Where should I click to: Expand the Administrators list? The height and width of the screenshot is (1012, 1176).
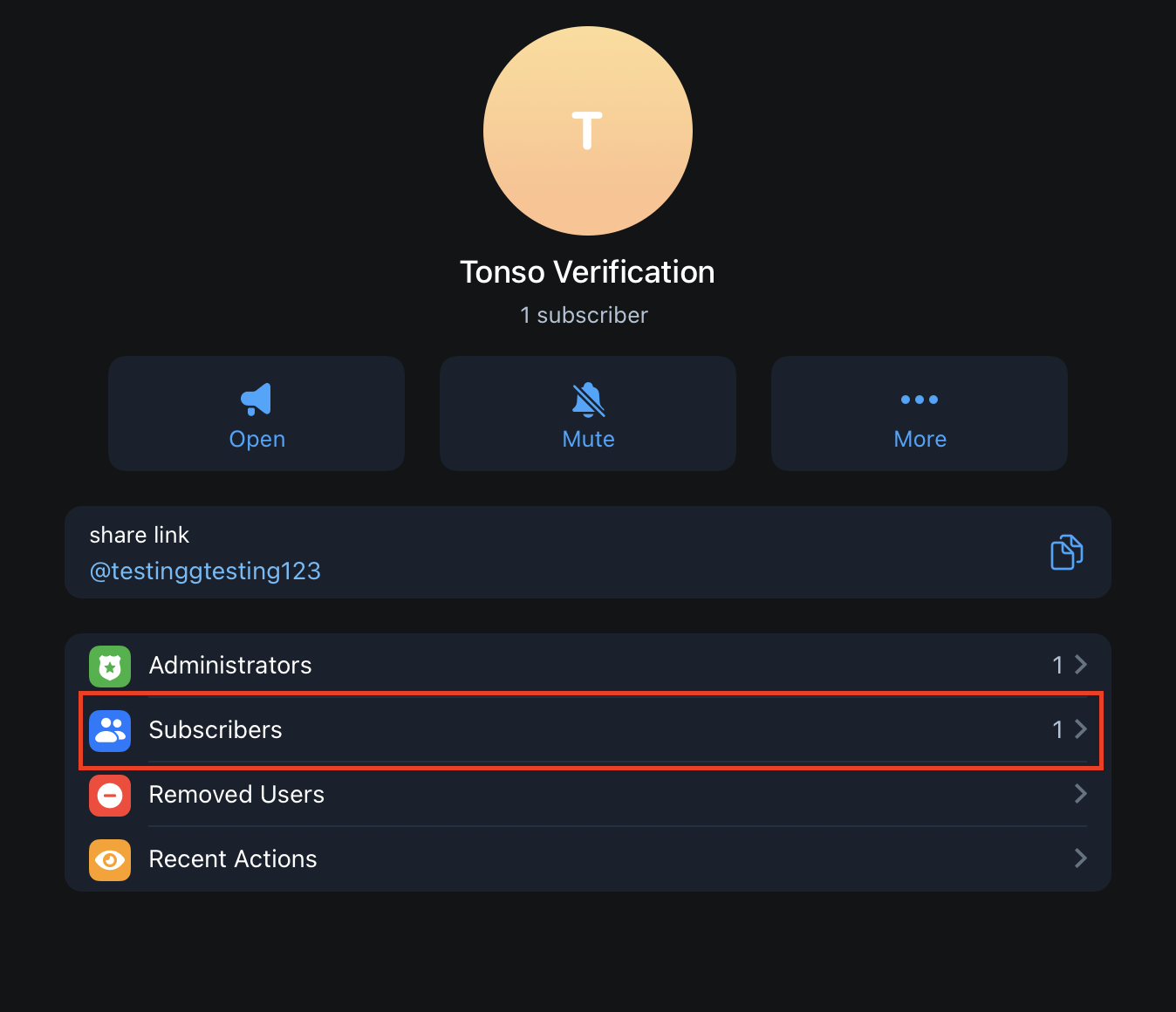click(x=587, y=665)
